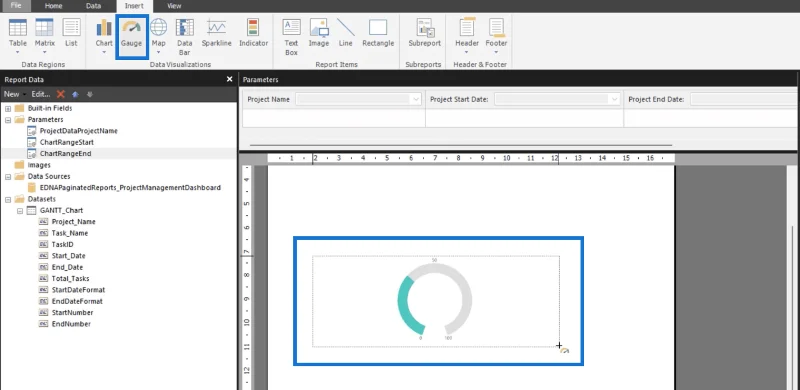Viewport: 800px width, 390px height.
Task: Select the EndNumber field
Action: pos(71,324)
